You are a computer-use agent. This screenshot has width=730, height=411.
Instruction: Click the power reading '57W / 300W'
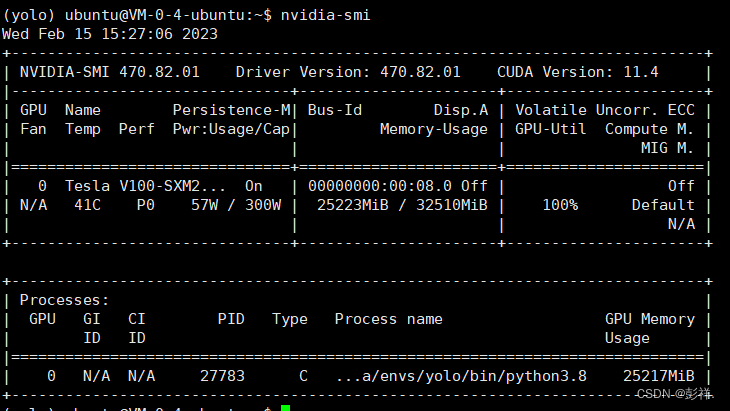(236, 205)
